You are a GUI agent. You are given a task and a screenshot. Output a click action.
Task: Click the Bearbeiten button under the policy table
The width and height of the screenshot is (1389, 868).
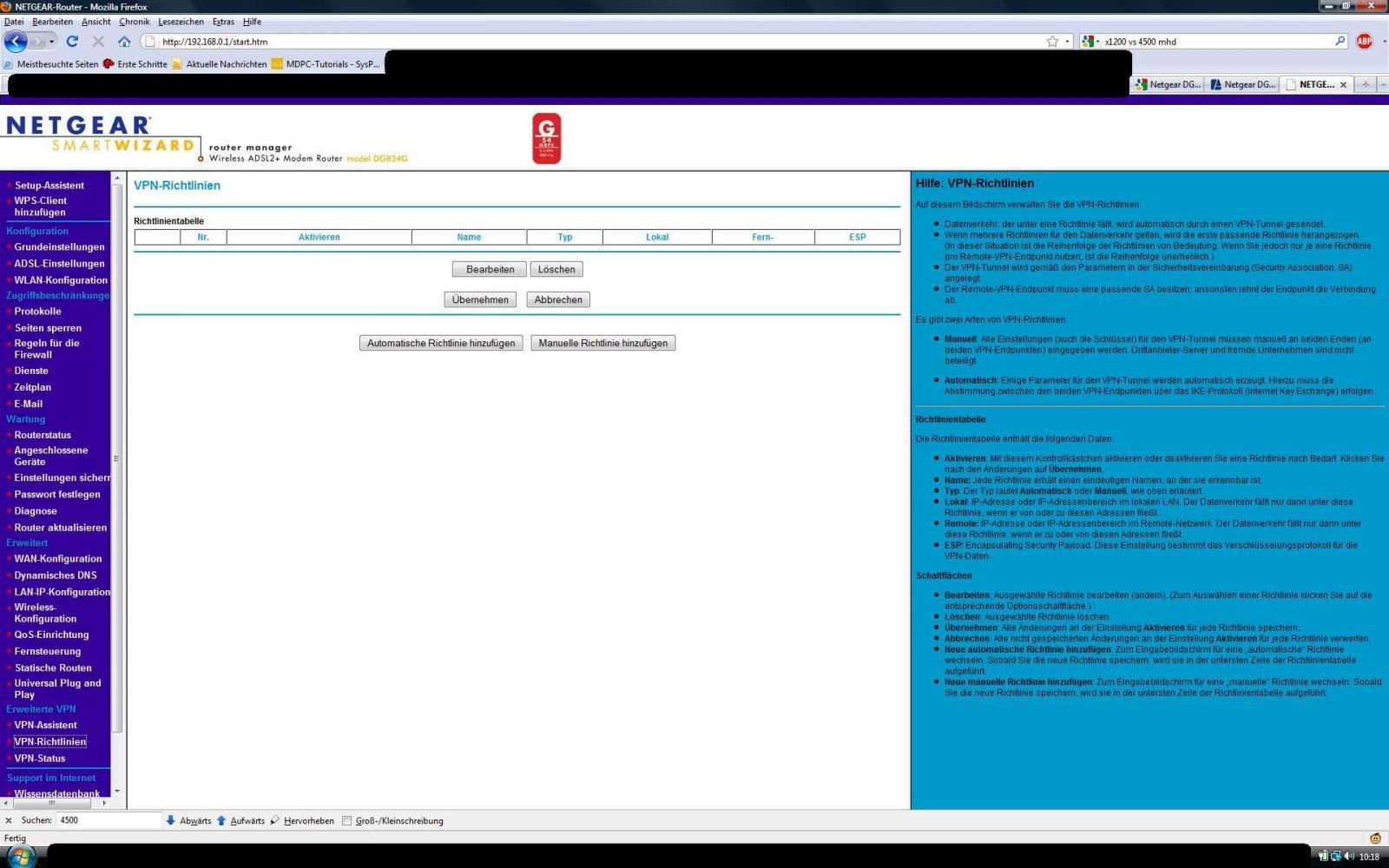click(x=490, y=269)
